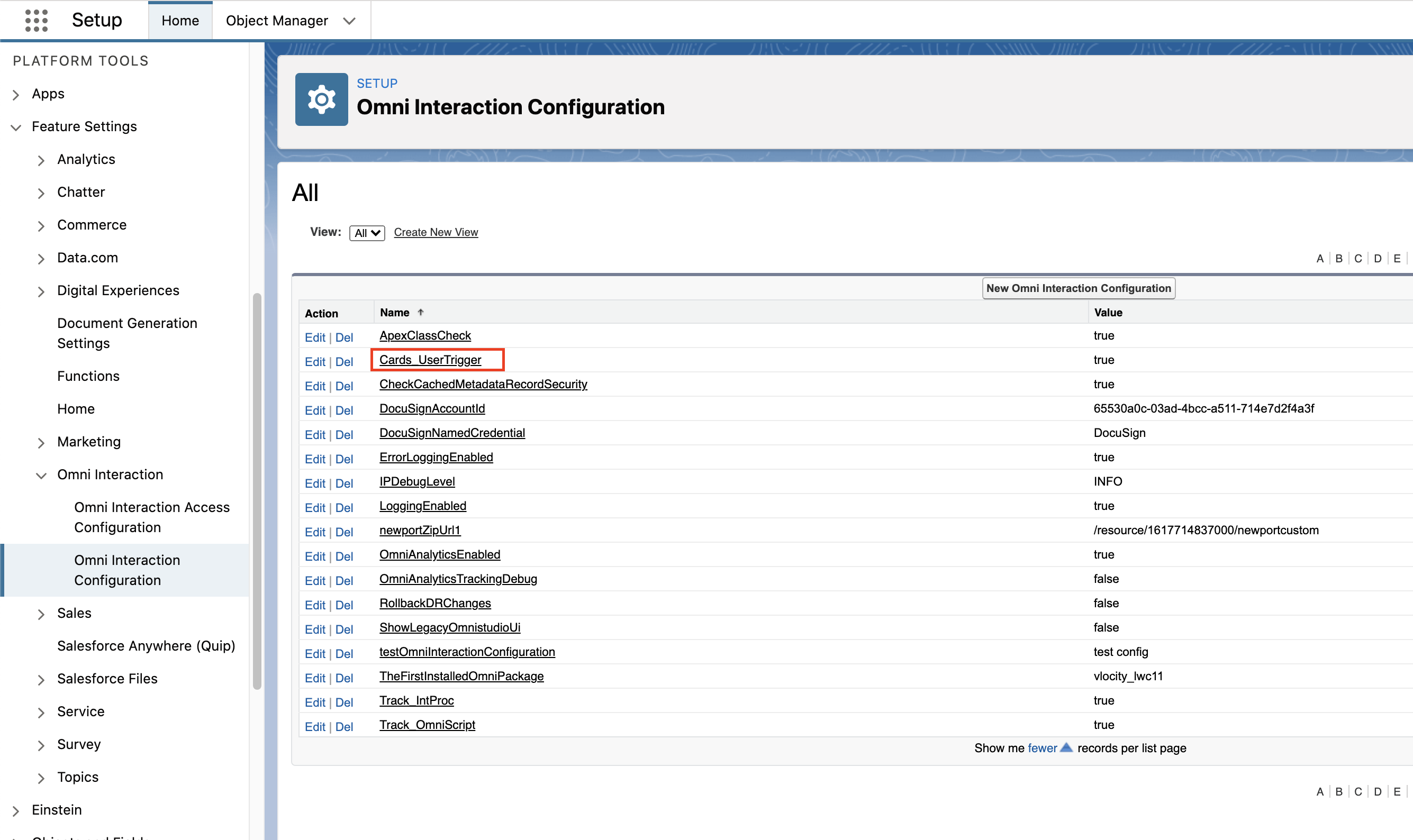Expand the Topics node
1413x840 pixels.
point(41,778)
